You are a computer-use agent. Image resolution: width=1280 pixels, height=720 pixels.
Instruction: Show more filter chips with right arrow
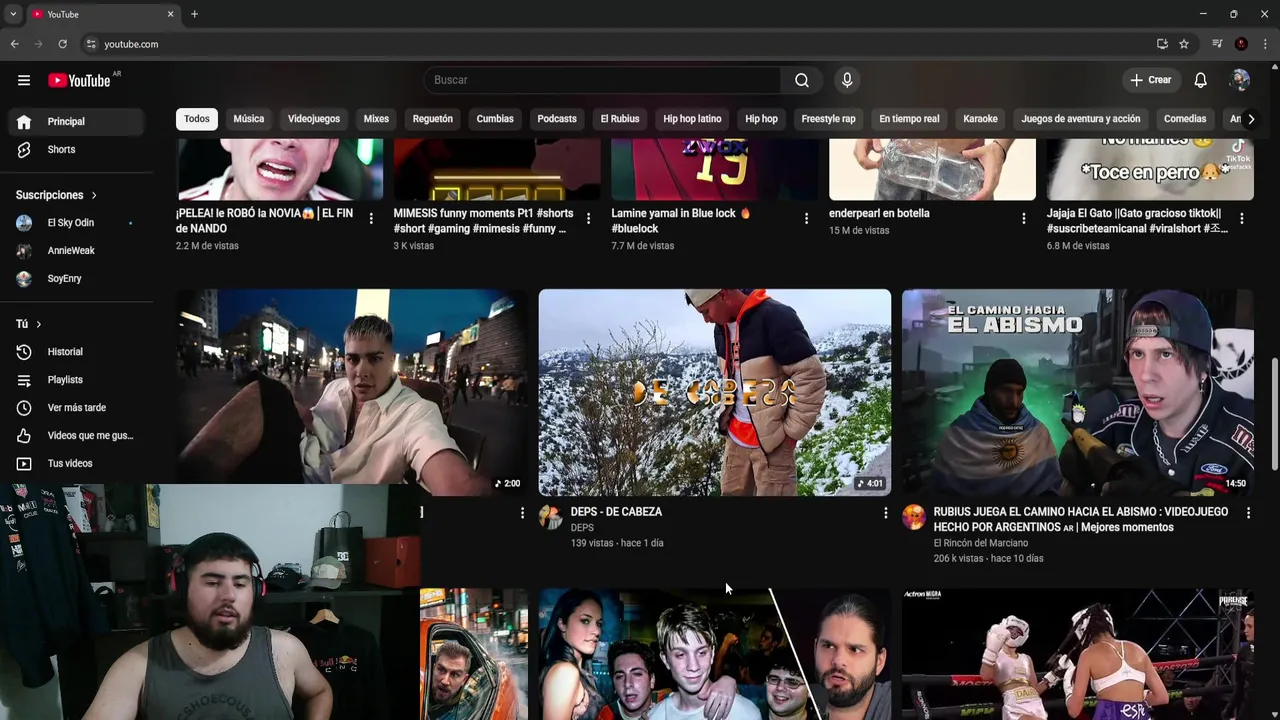(1250, 119)
